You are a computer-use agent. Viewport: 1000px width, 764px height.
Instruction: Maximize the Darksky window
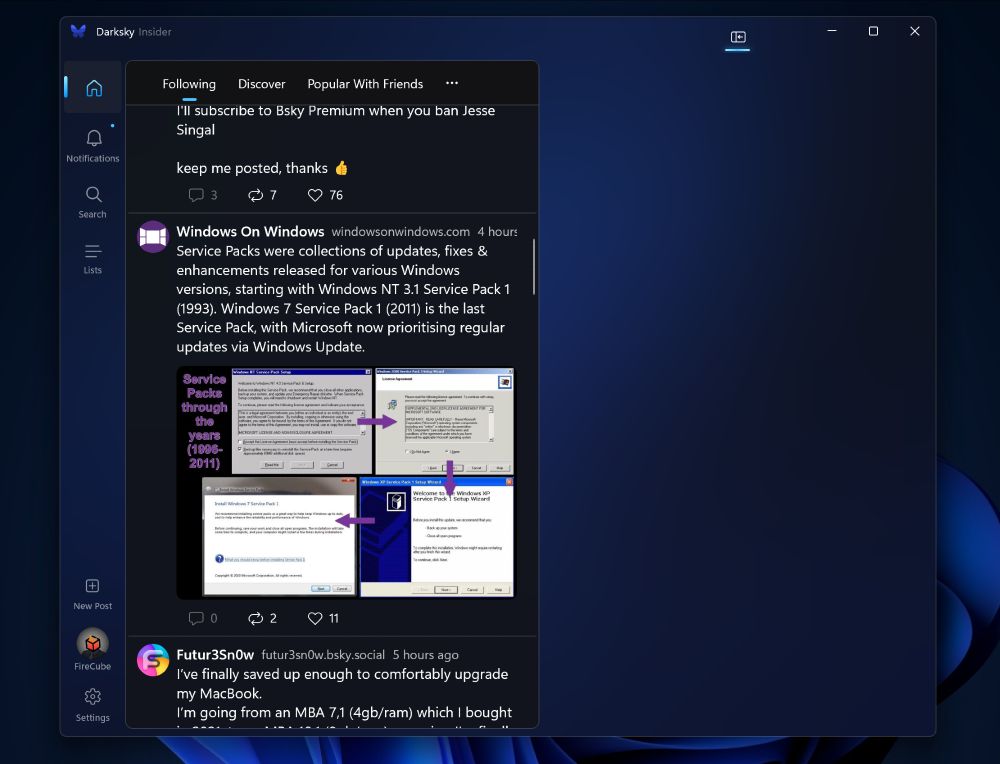tap(873, 31)
